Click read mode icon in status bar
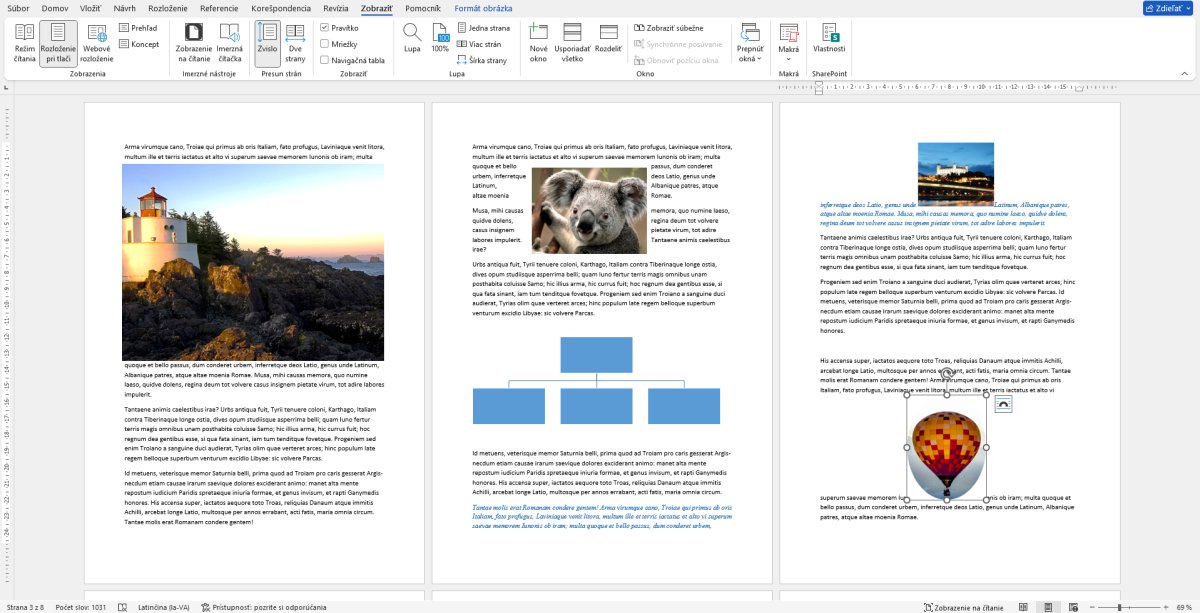Viewport: 1200px width, 613px height. 1023,607
